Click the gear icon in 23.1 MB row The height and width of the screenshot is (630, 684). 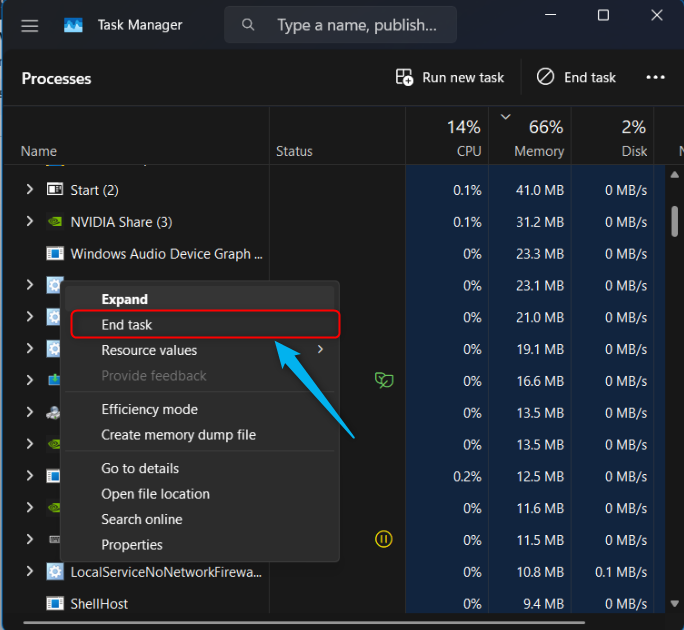coord(53,285)
